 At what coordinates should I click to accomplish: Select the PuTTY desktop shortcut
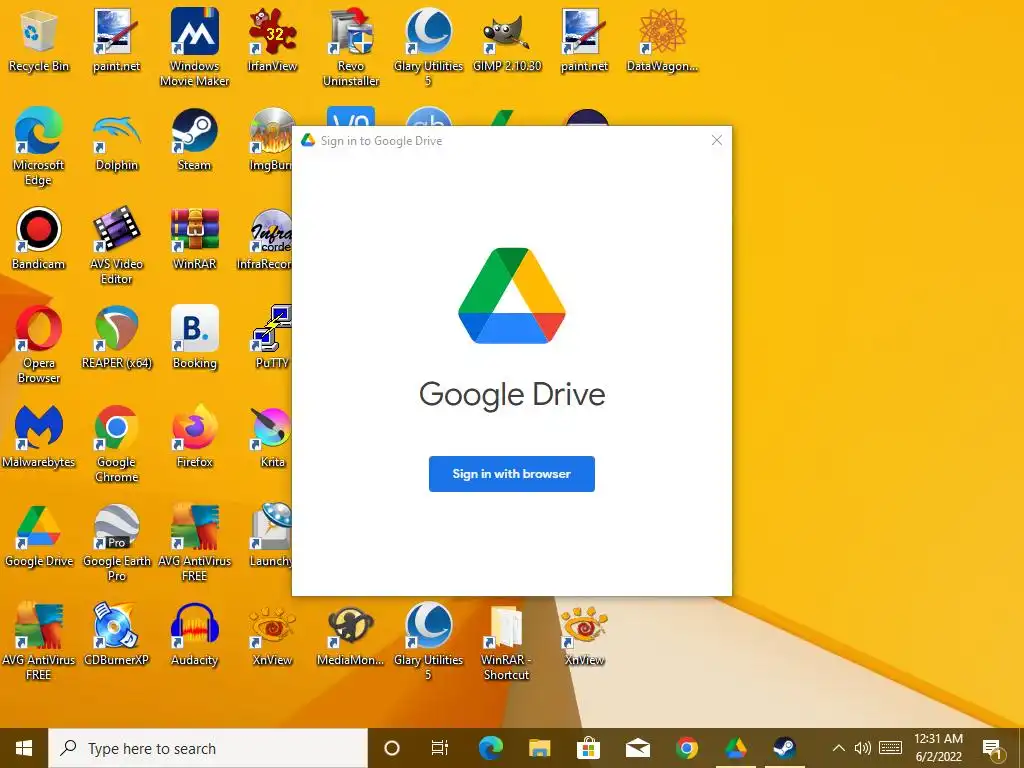click(272, 339)
